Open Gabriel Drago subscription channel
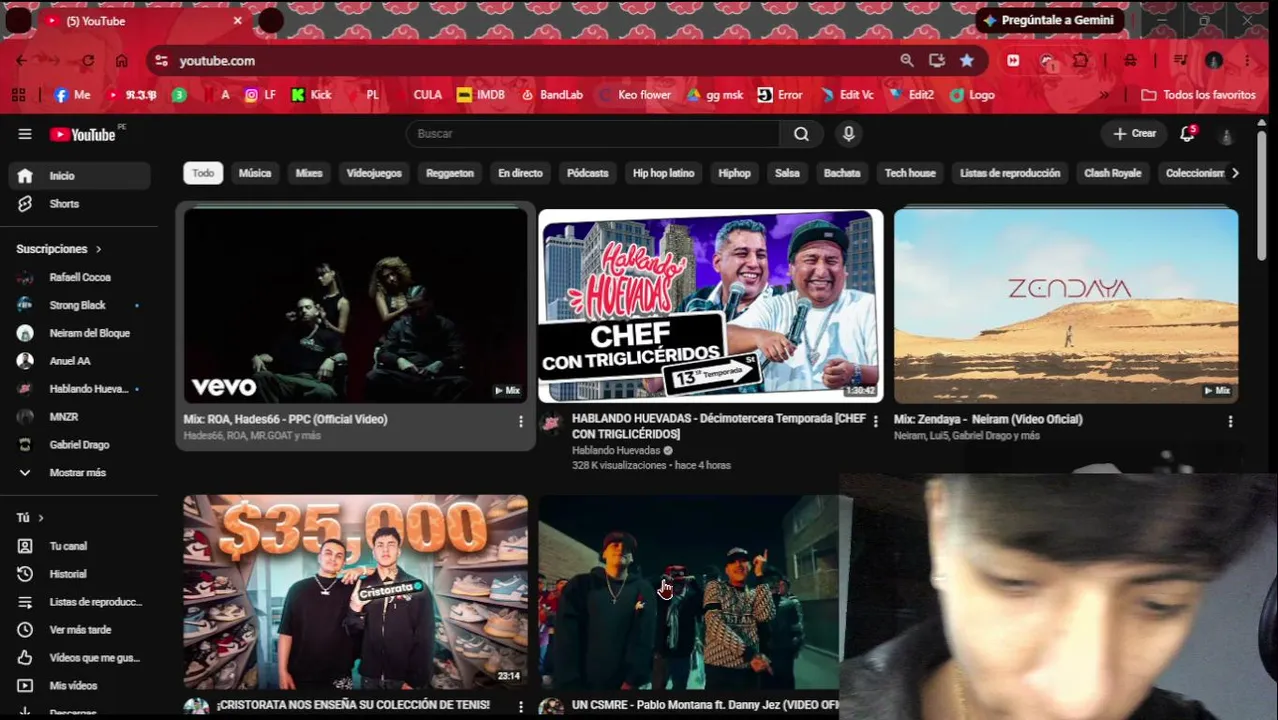This screenshot has height=720, width=1278. pos(80,445)
